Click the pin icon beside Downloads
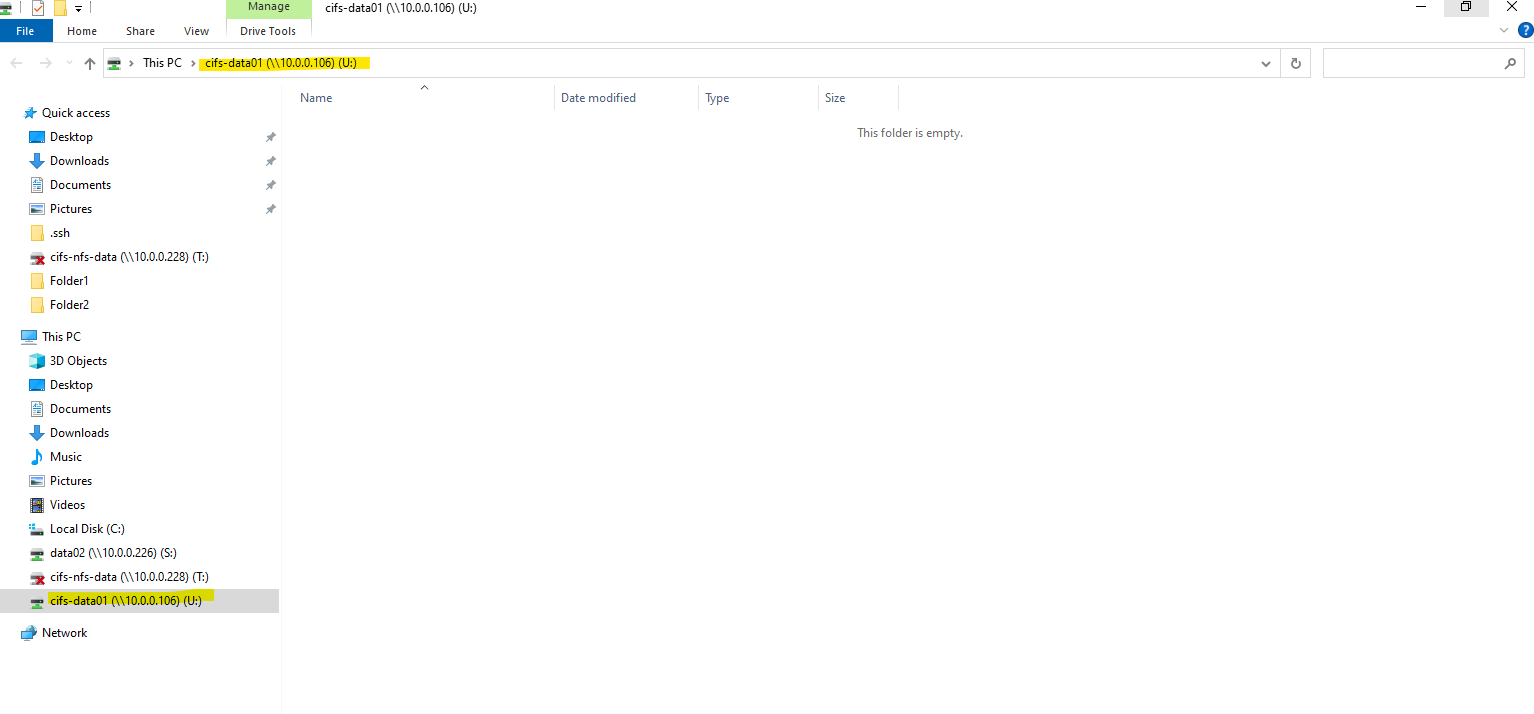Viewport: 1534px width, 714px height. tap(270, 161)
